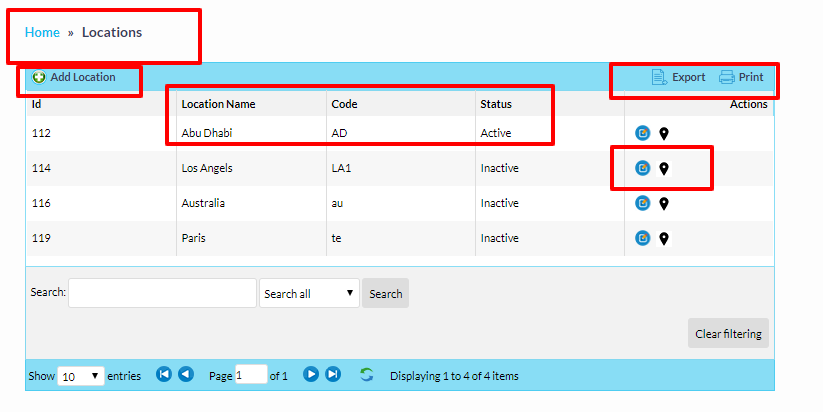Click the edit icon for Abu Dhabi
Image resolution: width=823 pixels, height=412 pixels.
(x=643, y=133)
